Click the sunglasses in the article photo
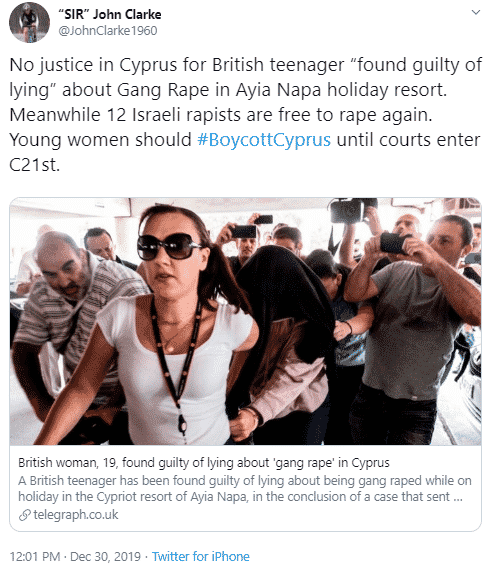 point(168,246)
